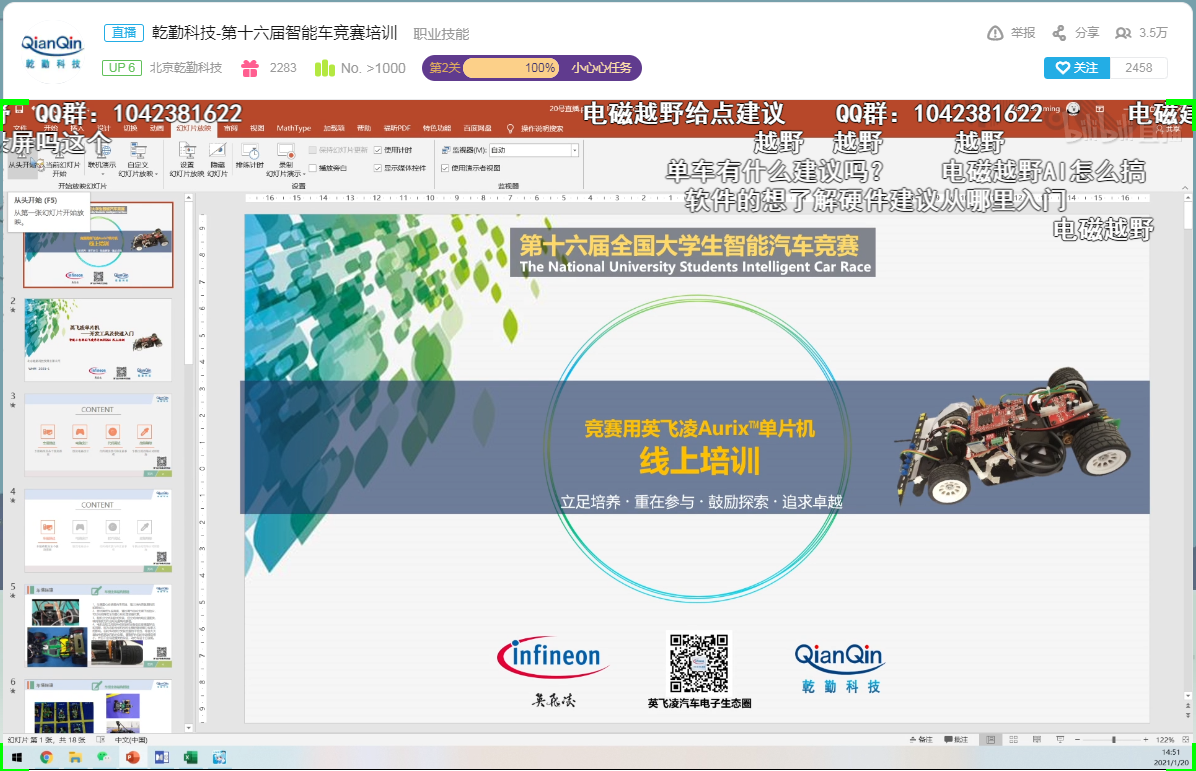Viewport: 1196px width, 771px height.
Task: Click the accessibility check icon in status bar
Action: coord(101,740)
